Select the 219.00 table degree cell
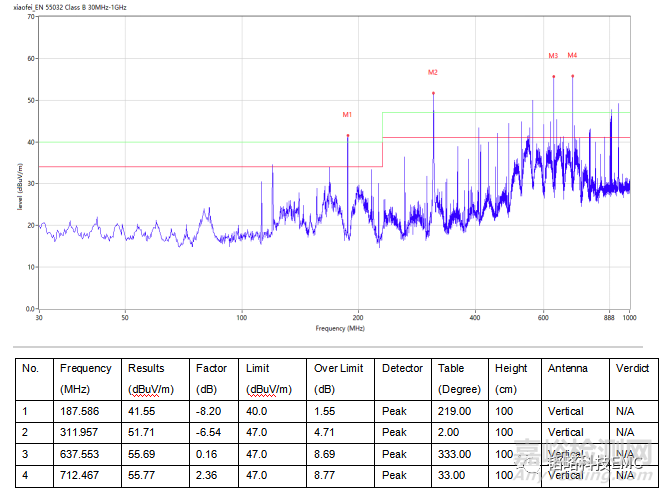 click(453, 411)
